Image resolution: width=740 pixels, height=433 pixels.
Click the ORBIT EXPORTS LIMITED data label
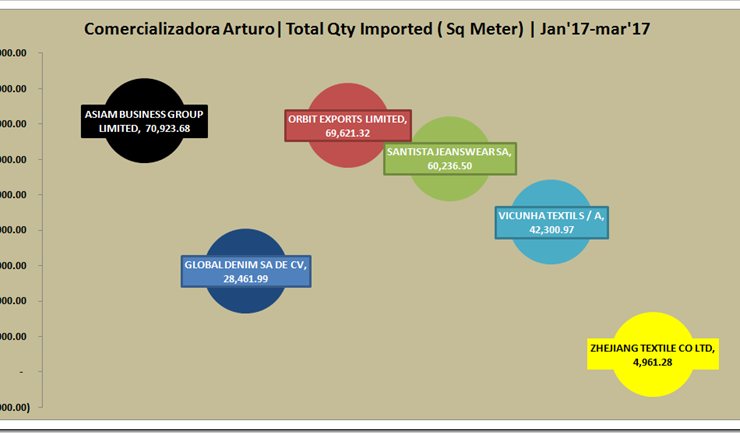(347, 125)
